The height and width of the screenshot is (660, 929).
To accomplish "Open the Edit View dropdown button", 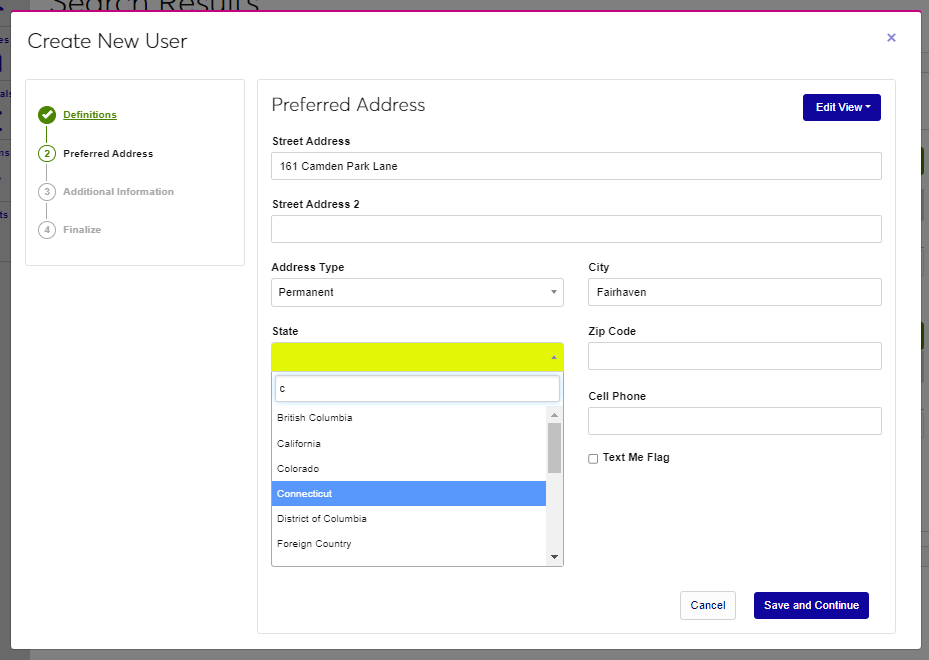I will point(841,107).
